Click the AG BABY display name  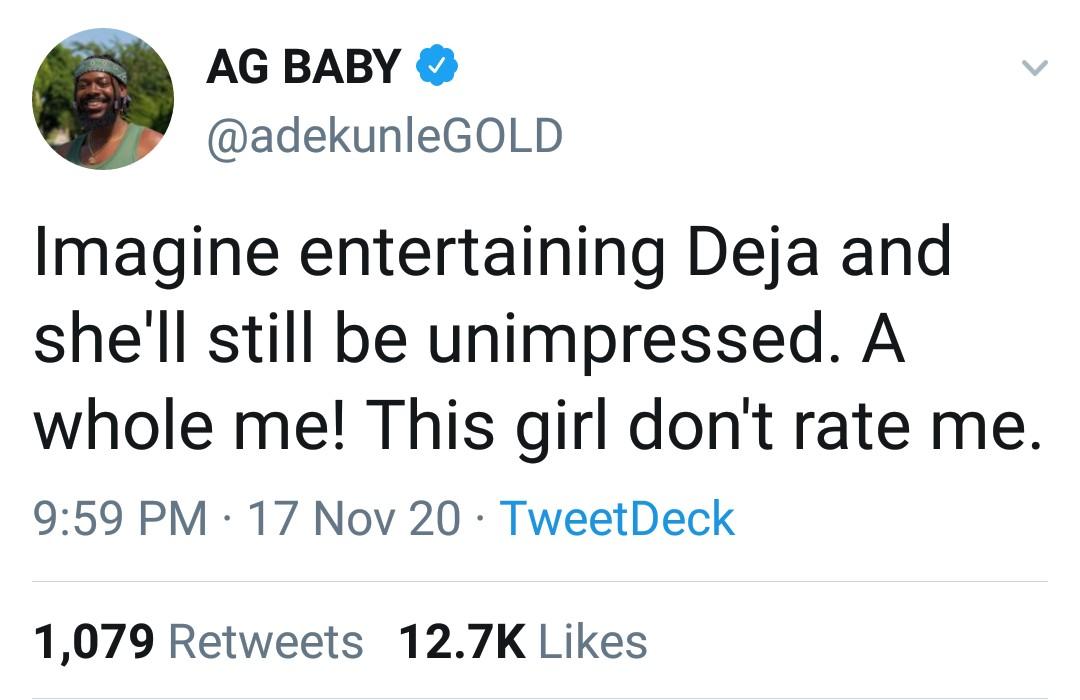[x=303, y=68]
